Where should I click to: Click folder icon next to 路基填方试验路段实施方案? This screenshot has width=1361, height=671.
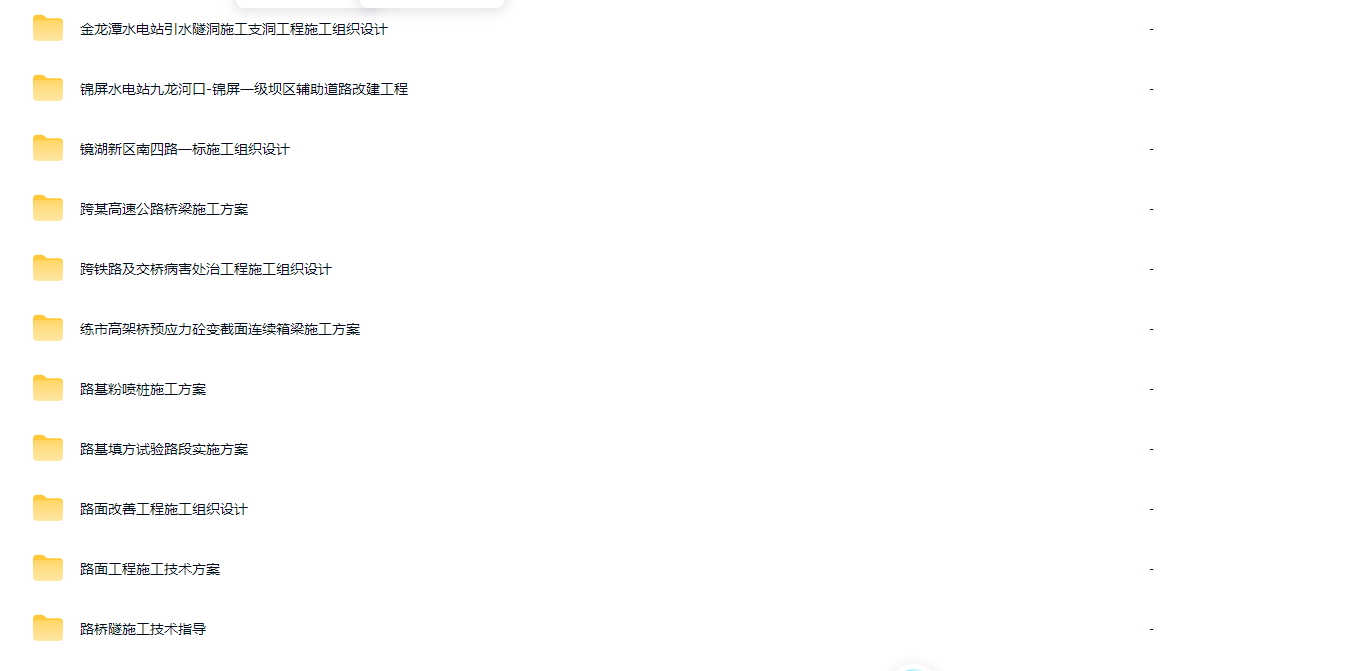click(x=48, y=449)
